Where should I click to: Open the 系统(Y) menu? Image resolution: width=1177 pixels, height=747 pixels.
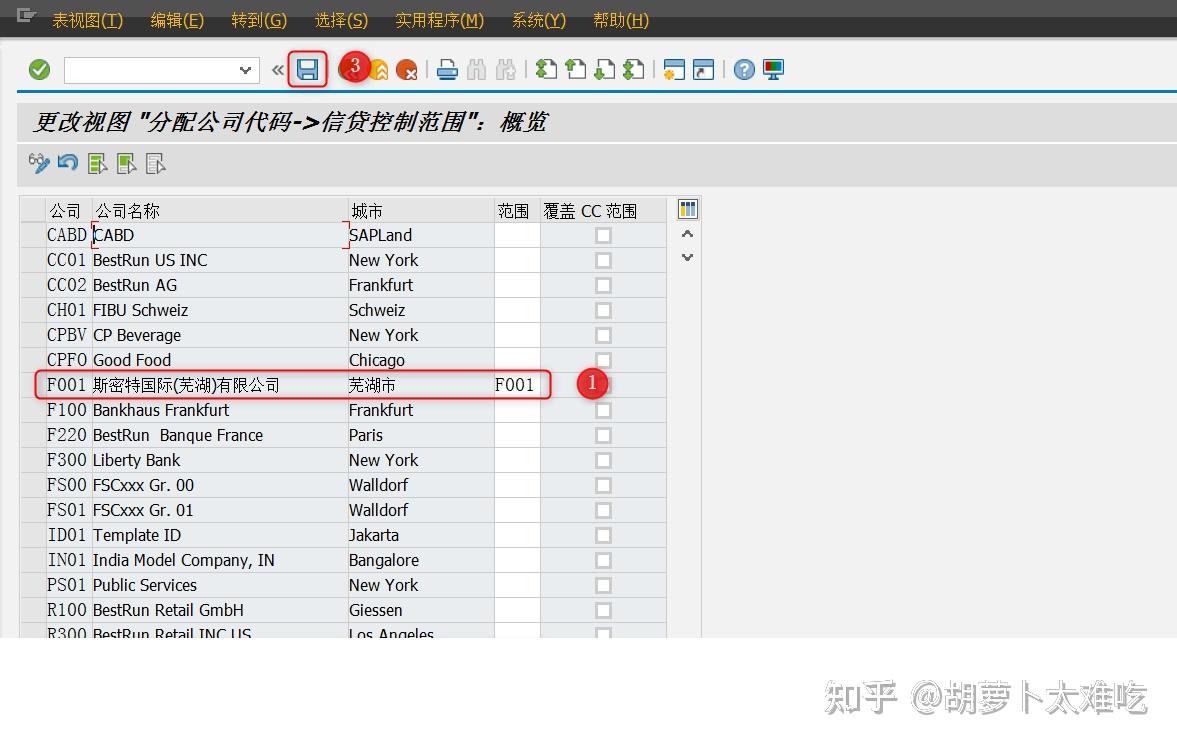pyautogui.click(x=538, y=20)
